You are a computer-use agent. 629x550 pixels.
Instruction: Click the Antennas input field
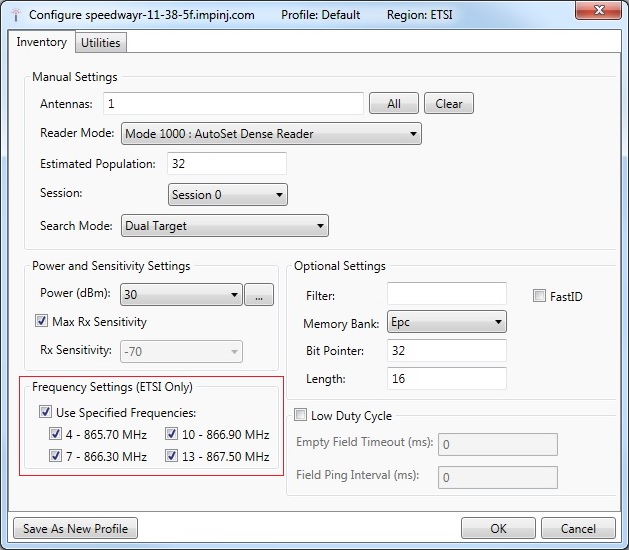[233, 104]
